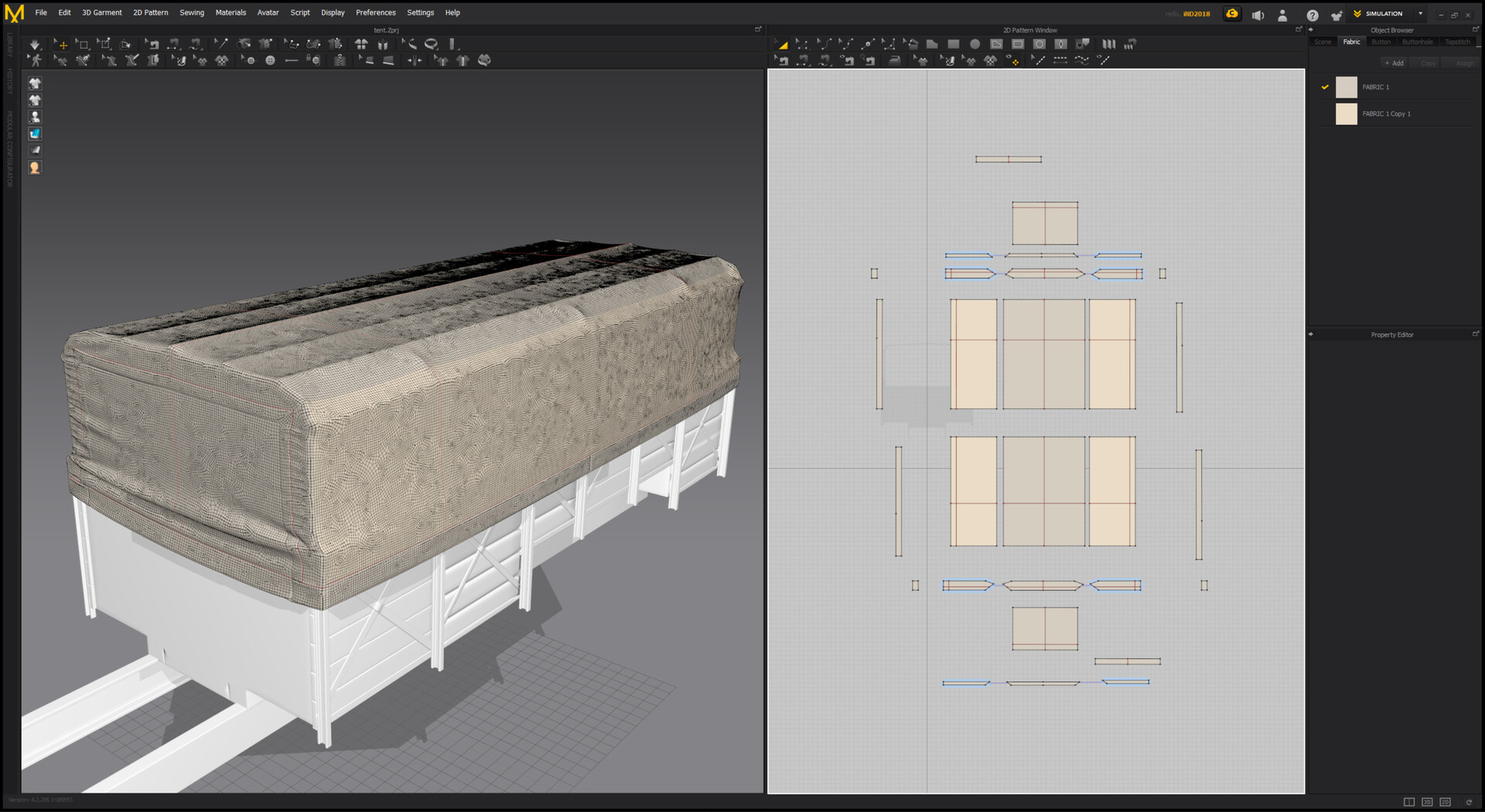Choose the Ellipse pattern tool

975,45
